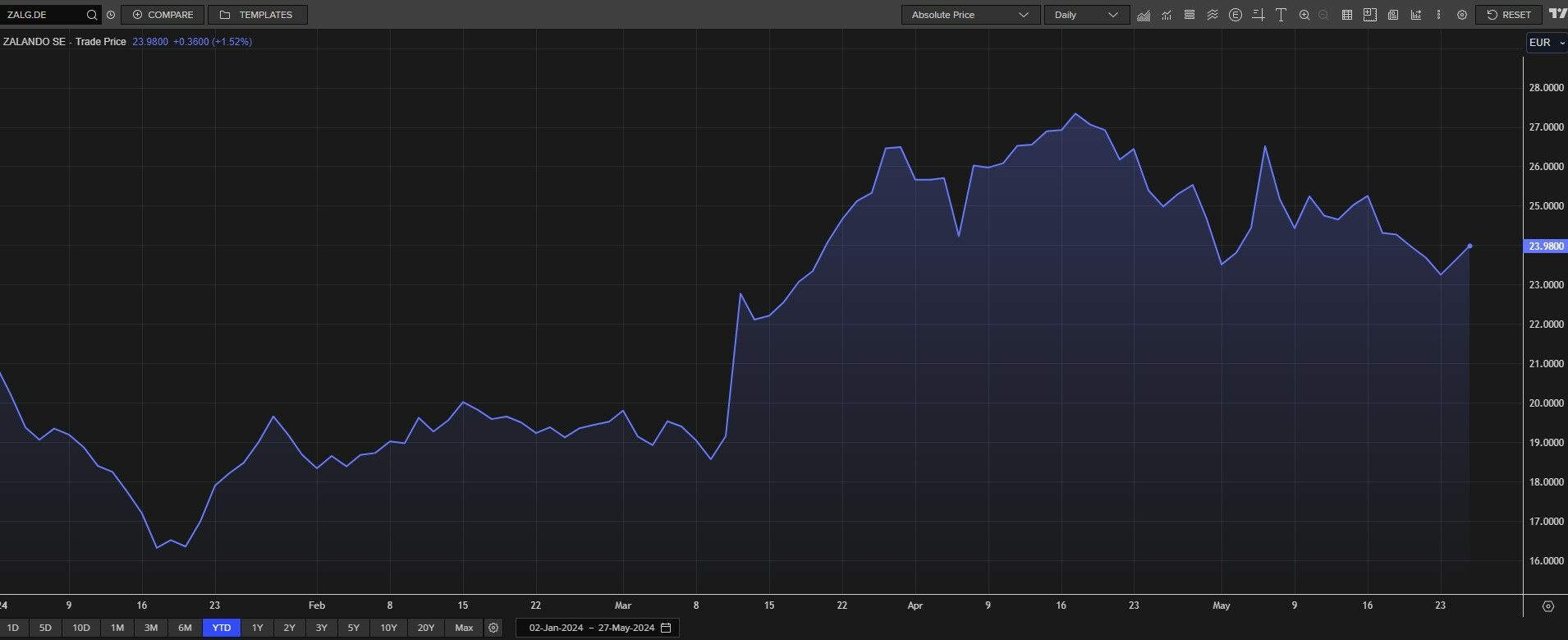Open the events 'E' icon
The height and width of the screenshot is (640, 1568).
[1236, 15]
